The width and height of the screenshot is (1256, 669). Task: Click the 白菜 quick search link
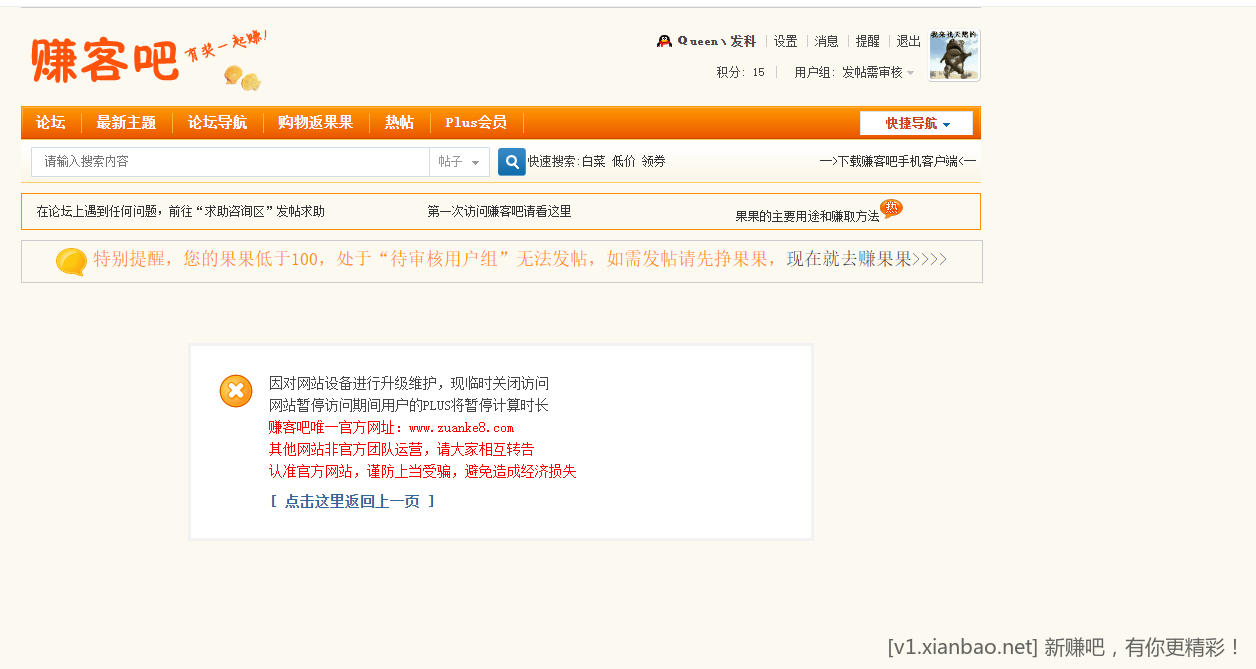tap(593, 161)
